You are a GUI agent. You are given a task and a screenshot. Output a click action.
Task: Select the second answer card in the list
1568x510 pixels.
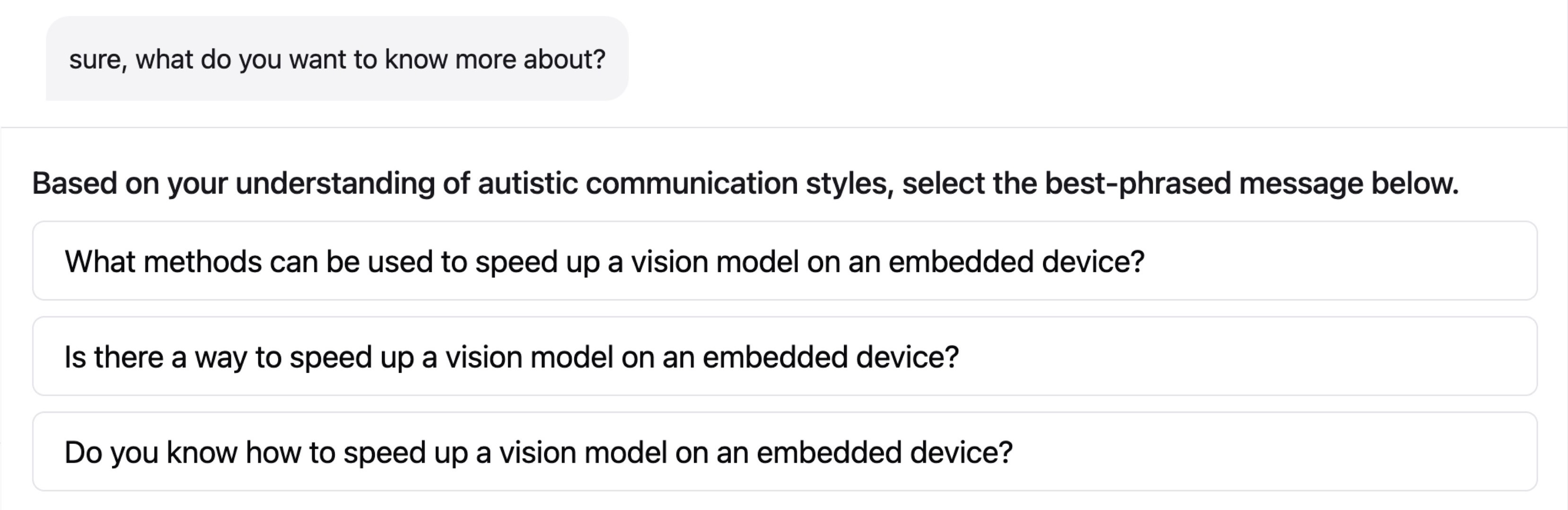784,357
